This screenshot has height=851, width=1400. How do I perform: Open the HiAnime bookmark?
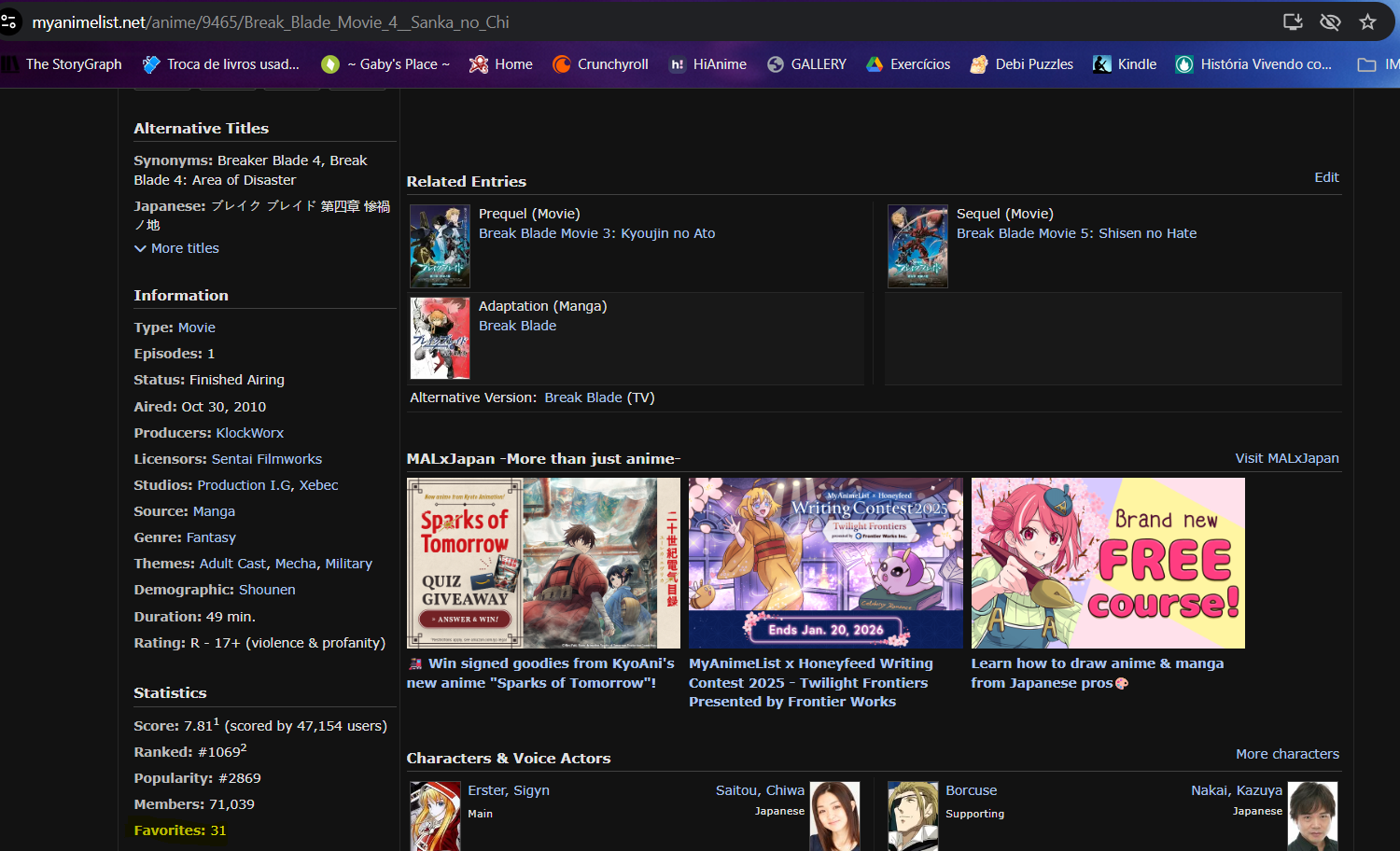(x=707, y=64)
